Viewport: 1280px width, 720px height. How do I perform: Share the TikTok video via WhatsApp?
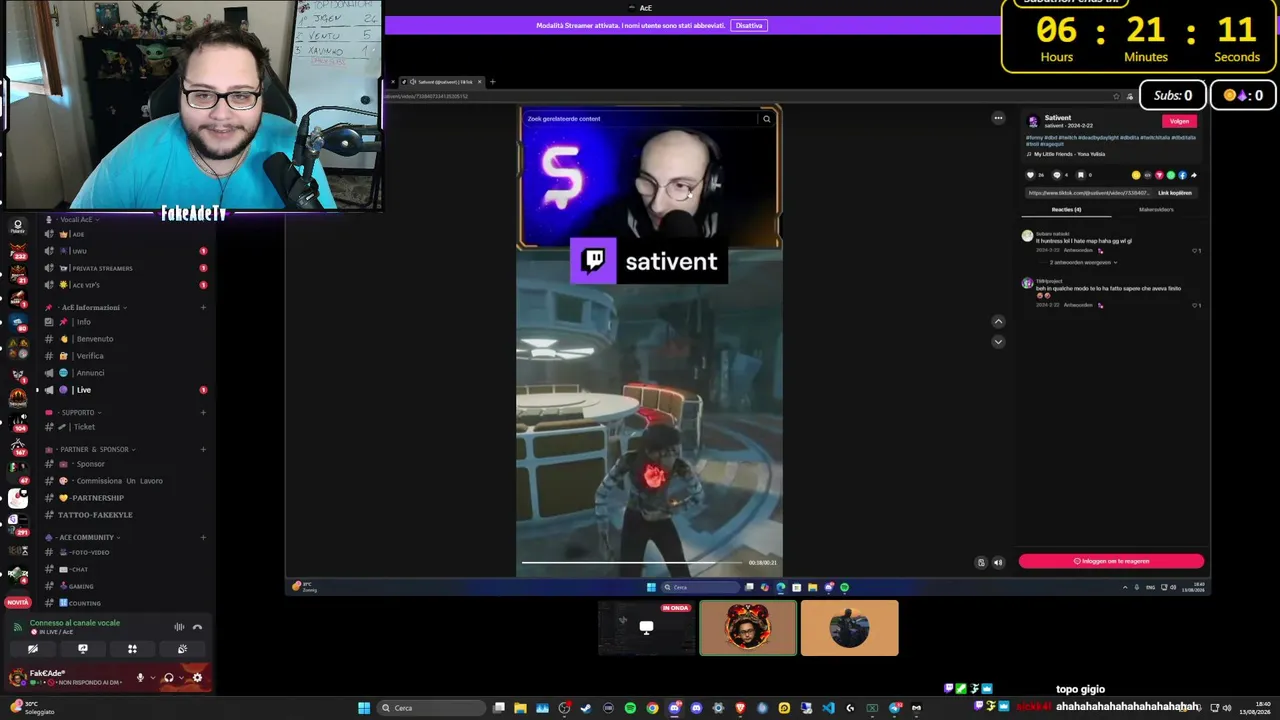[x=1171, y=175]
